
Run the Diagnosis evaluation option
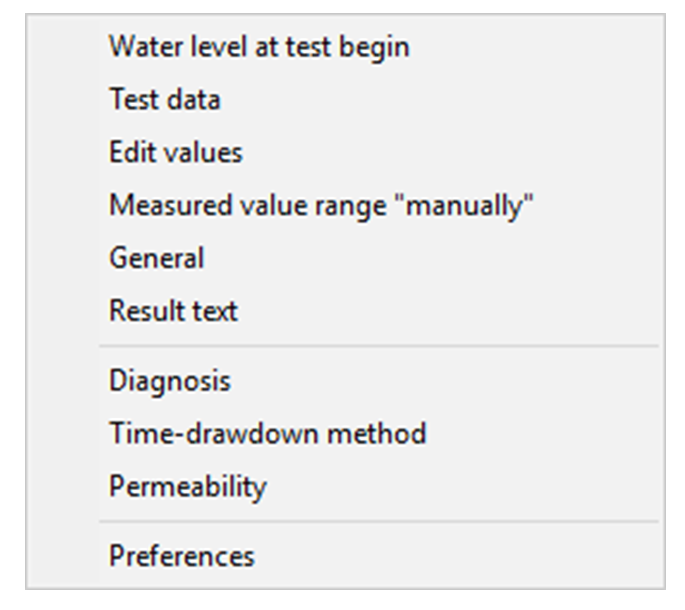[x=170, y=381]
